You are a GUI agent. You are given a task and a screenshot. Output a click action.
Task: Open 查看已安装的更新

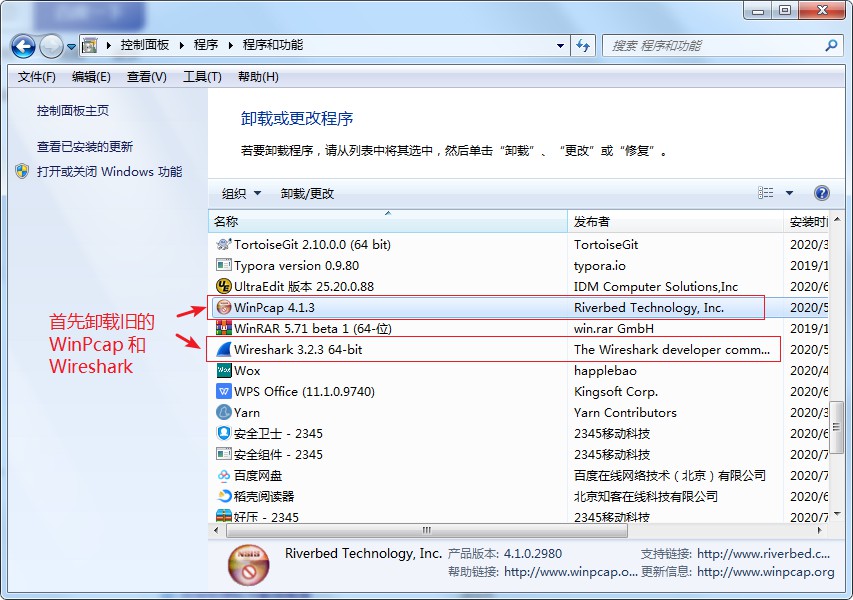84,146
